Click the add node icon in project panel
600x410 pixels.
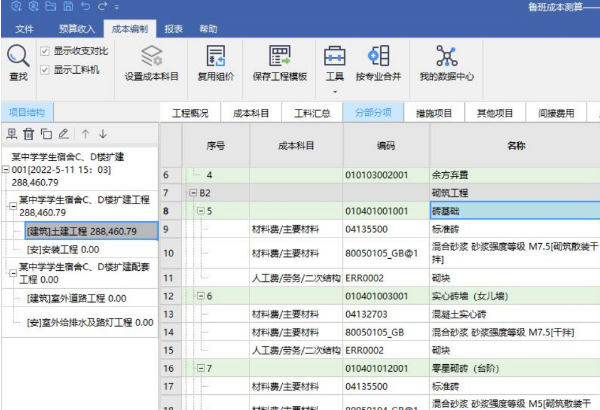(x=12, y=134)
